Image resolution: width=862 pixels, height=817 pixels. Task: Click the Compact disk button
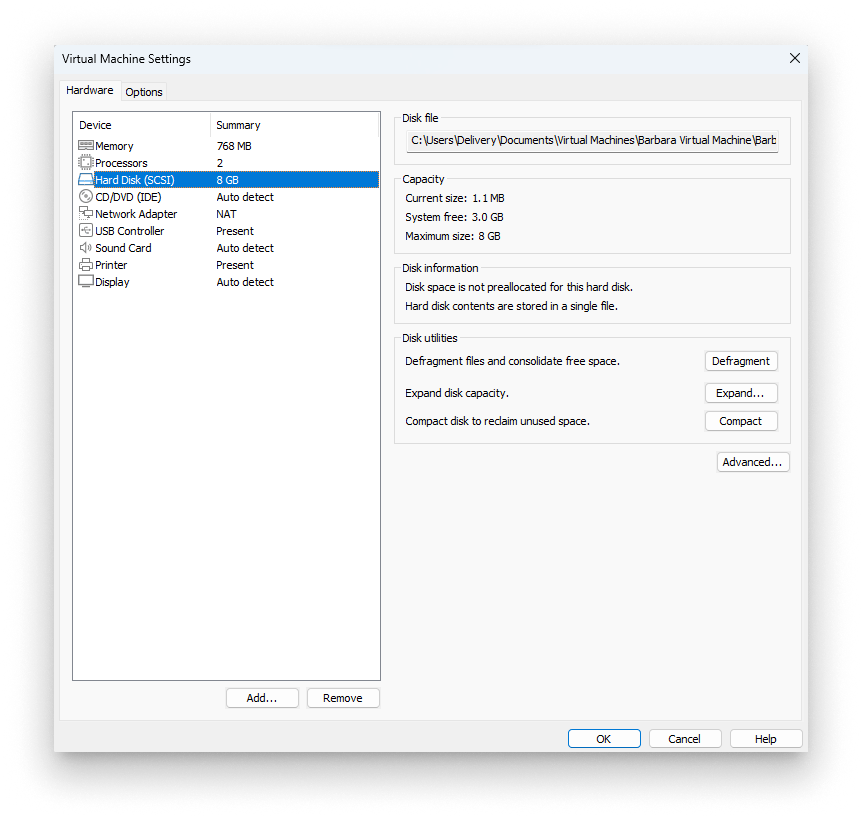pyautogui.click(x=741, y=421)
